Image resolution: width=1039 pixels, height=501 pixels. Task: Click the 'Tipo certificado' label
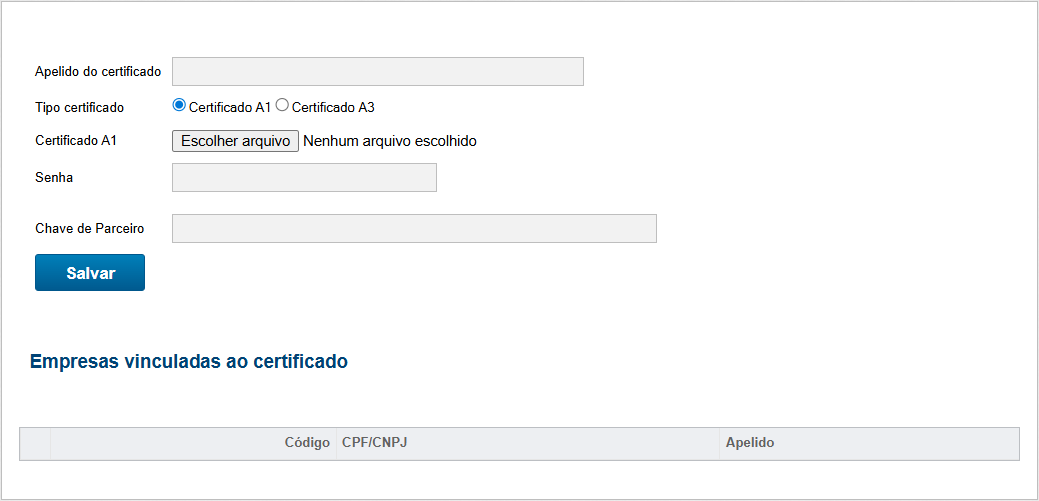pyautogui.click(x=80, y=107)
